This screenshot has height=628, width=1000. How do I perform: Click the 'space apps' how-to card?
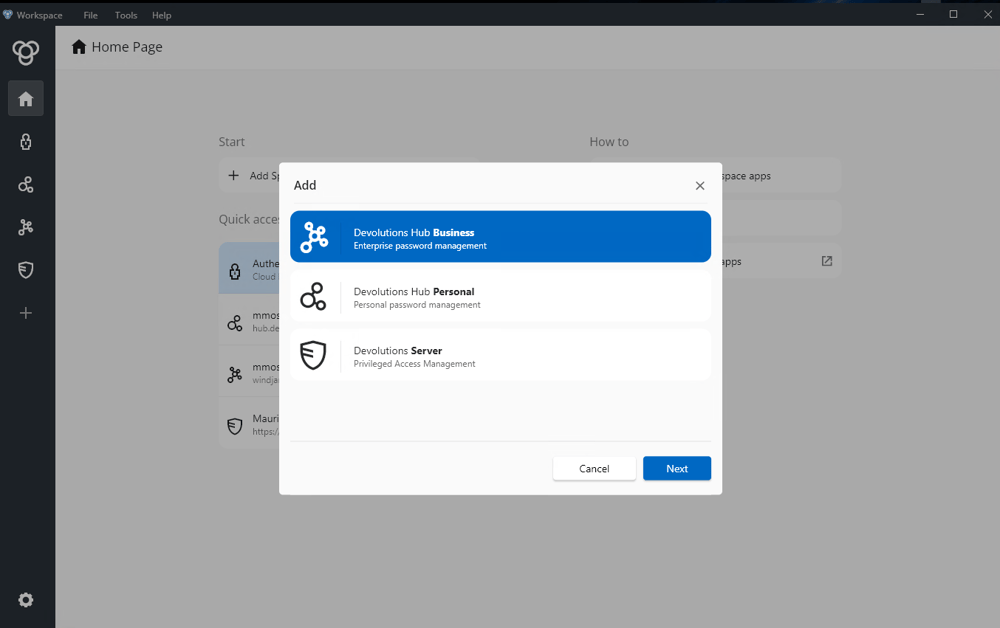781,175
